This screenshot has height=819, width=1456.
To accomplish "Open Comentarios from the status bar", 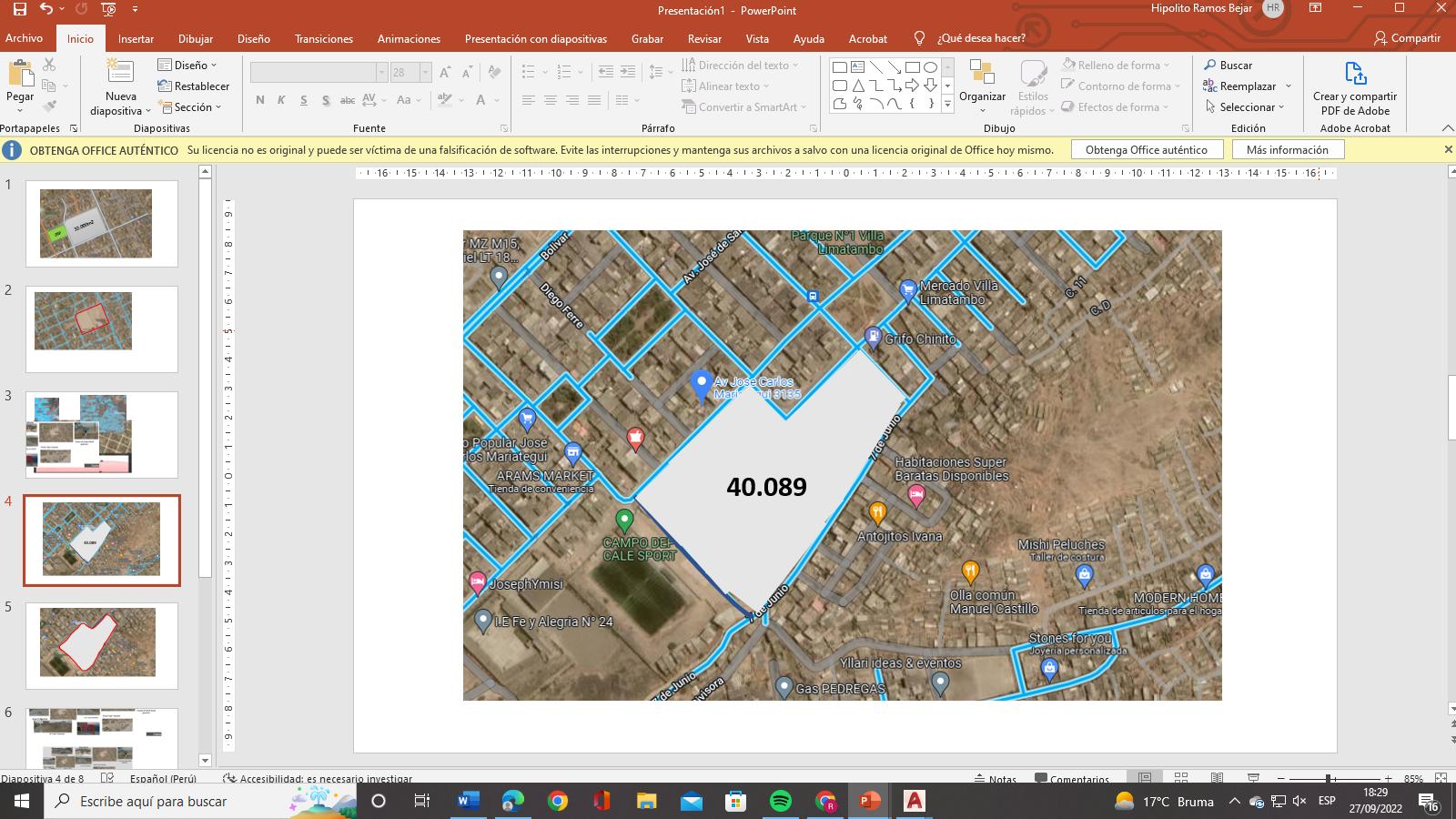I will pos(1072,779).
